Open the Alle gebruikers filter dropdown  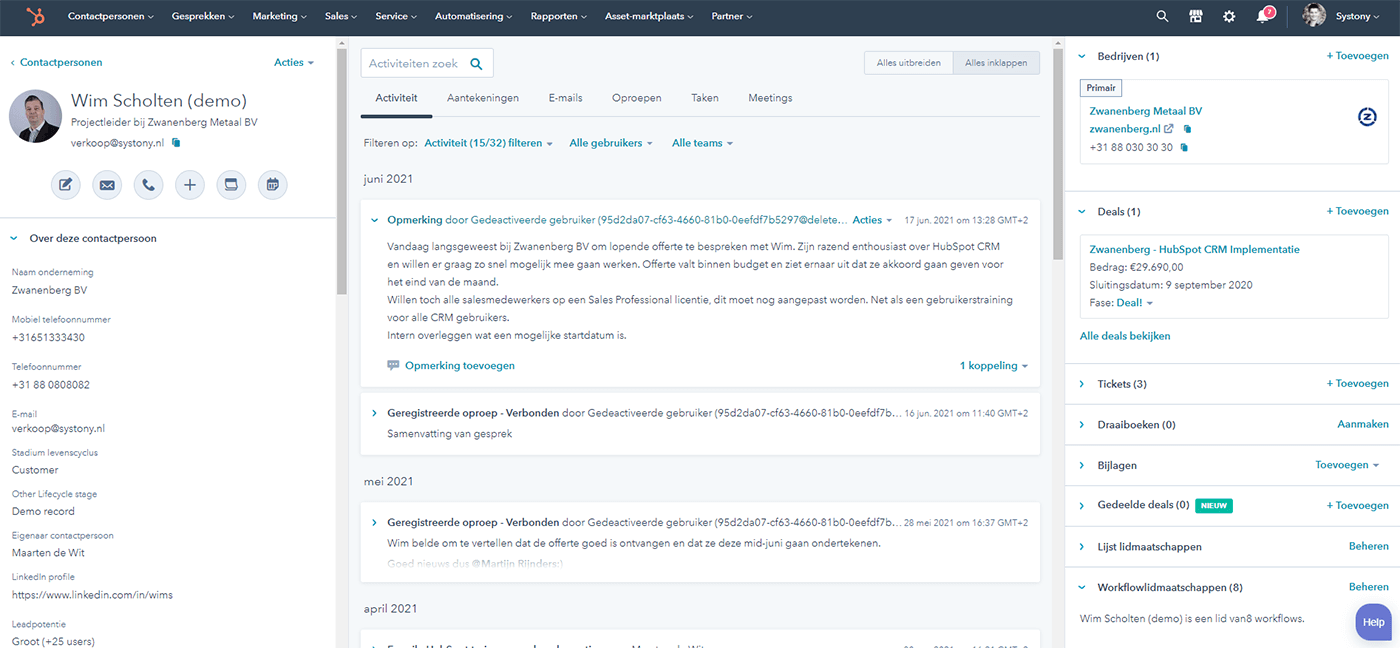coord(611,143)
